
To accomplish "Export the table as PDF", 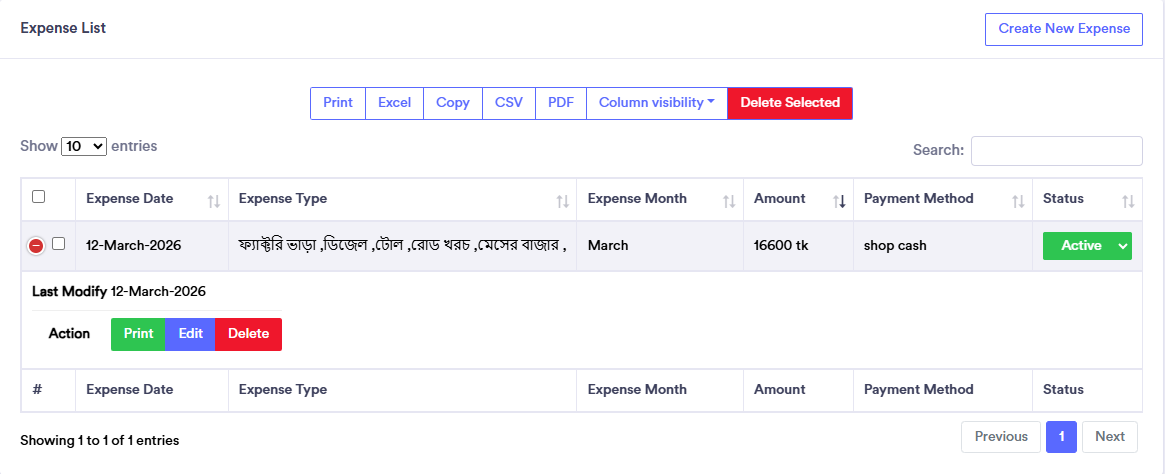I will point(561,103).
